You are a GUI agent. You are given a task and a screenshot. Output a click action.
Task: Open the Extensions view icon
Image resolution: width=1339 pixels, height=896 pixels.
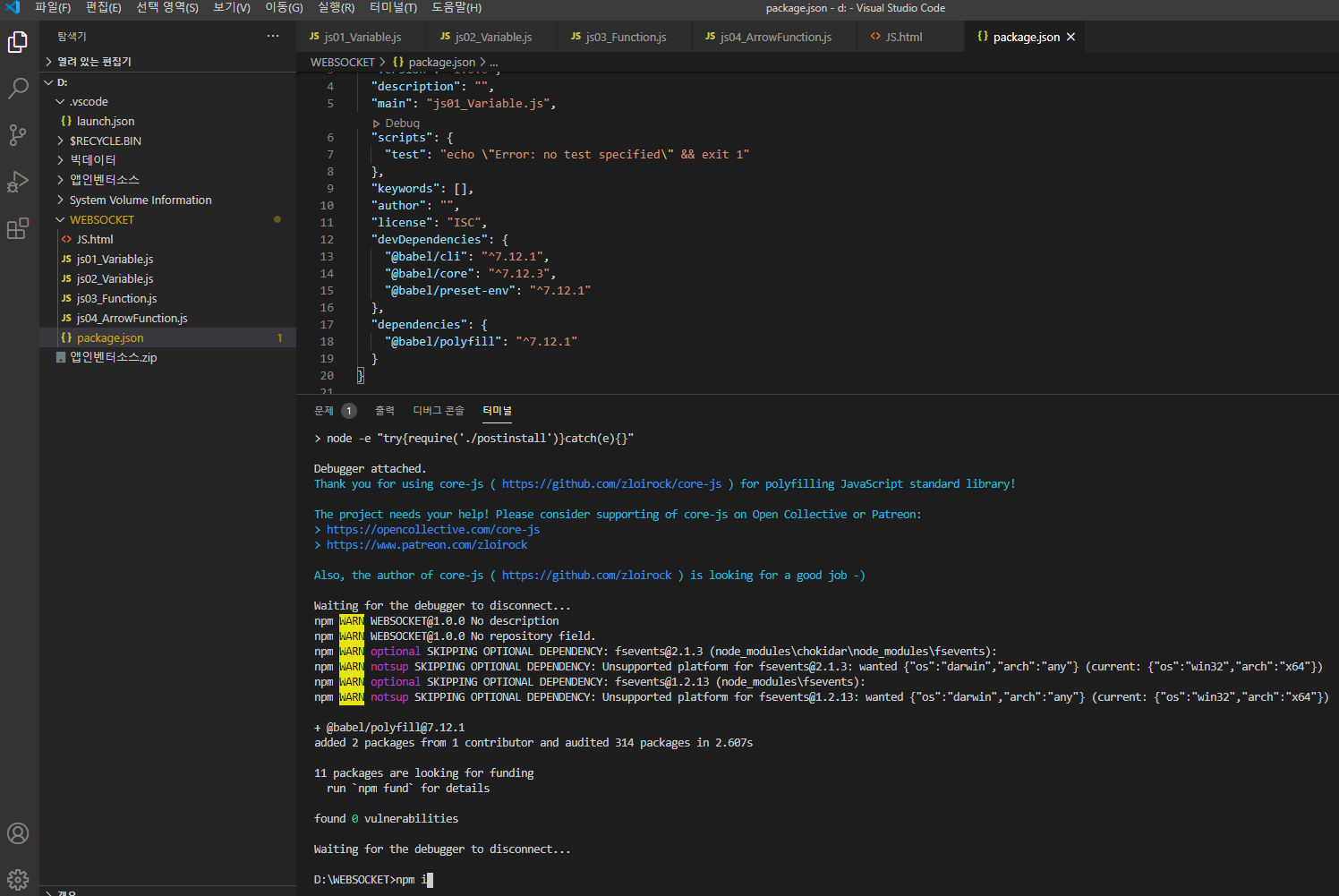(x=18, y=228)
